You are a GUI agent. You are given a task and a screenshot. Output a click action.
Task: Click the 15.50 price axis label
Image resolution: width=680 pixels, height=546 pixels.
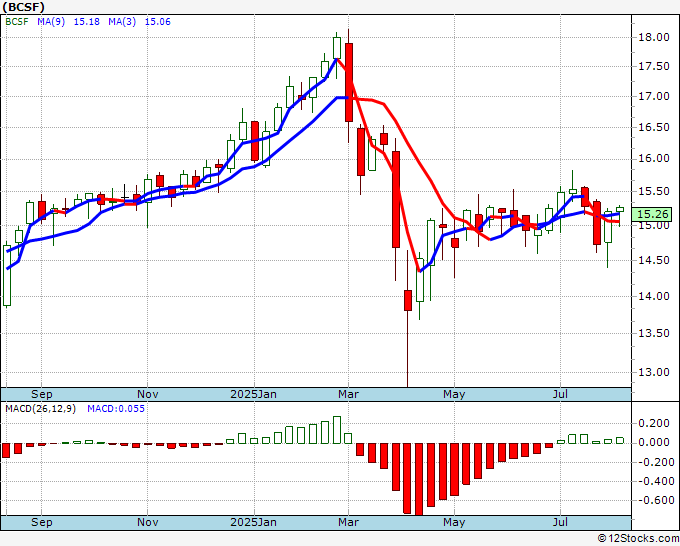pyautogui.click(x=654, y=192)
